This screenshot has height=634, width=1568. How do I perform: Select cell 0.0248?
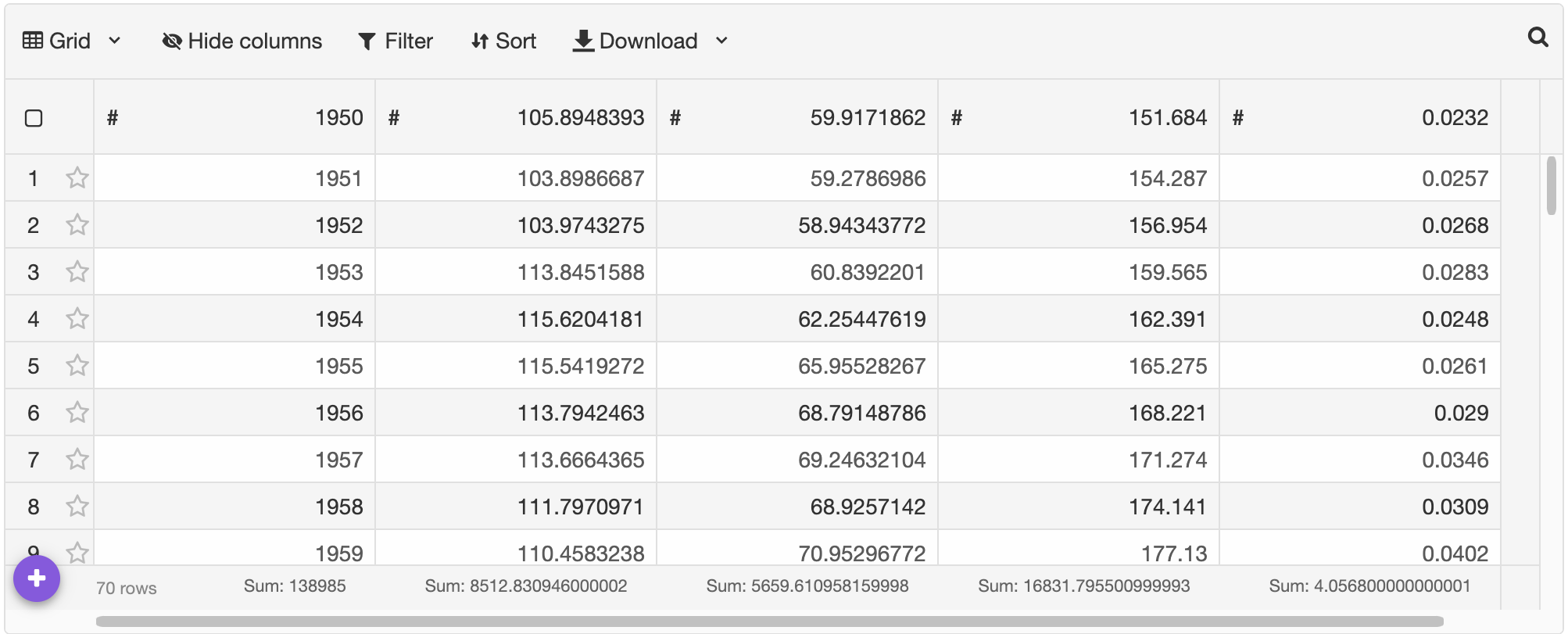(1360, 319)
